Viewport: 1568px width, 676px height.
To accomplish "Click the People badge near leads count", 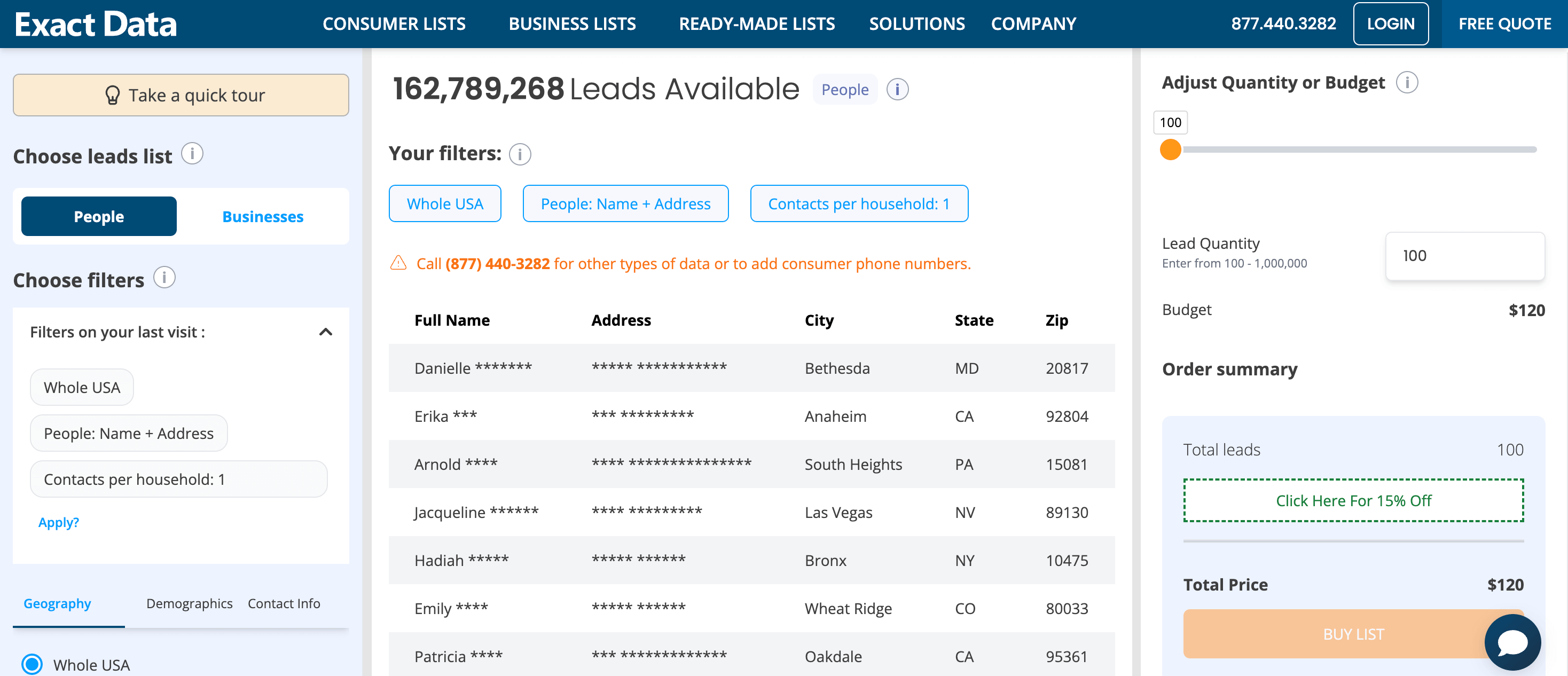I will tap(844, 90).
